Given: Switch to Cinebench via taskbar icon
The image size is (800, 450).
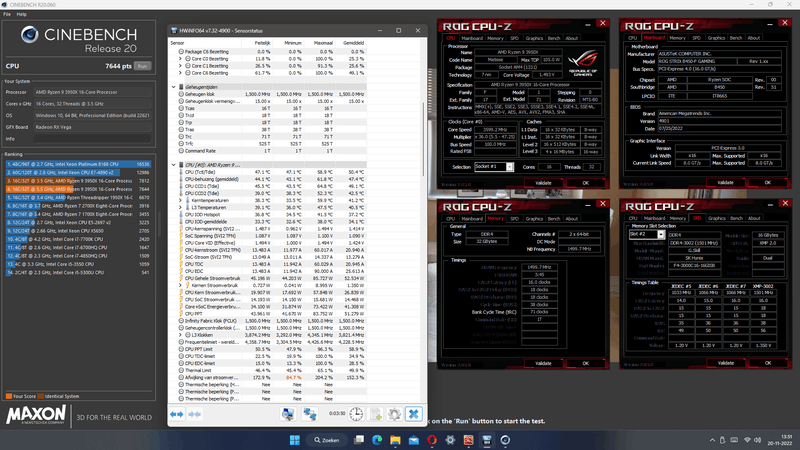Looking at the screenshot, I should click(505, 440).
